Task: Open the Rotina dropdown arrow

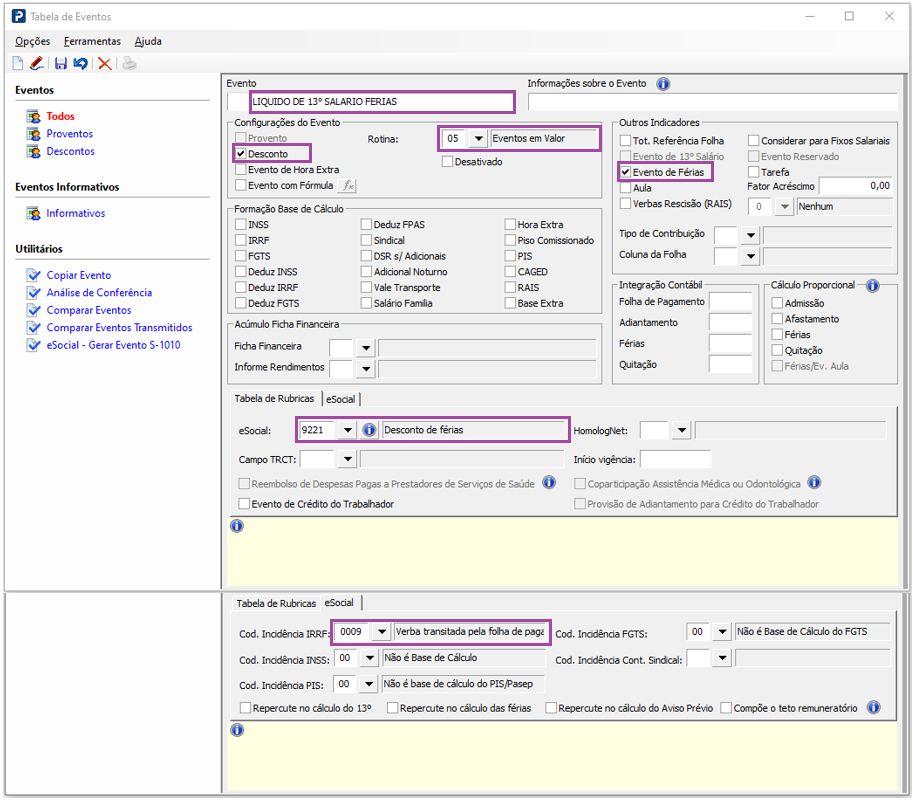Action: tap(478, 139)
